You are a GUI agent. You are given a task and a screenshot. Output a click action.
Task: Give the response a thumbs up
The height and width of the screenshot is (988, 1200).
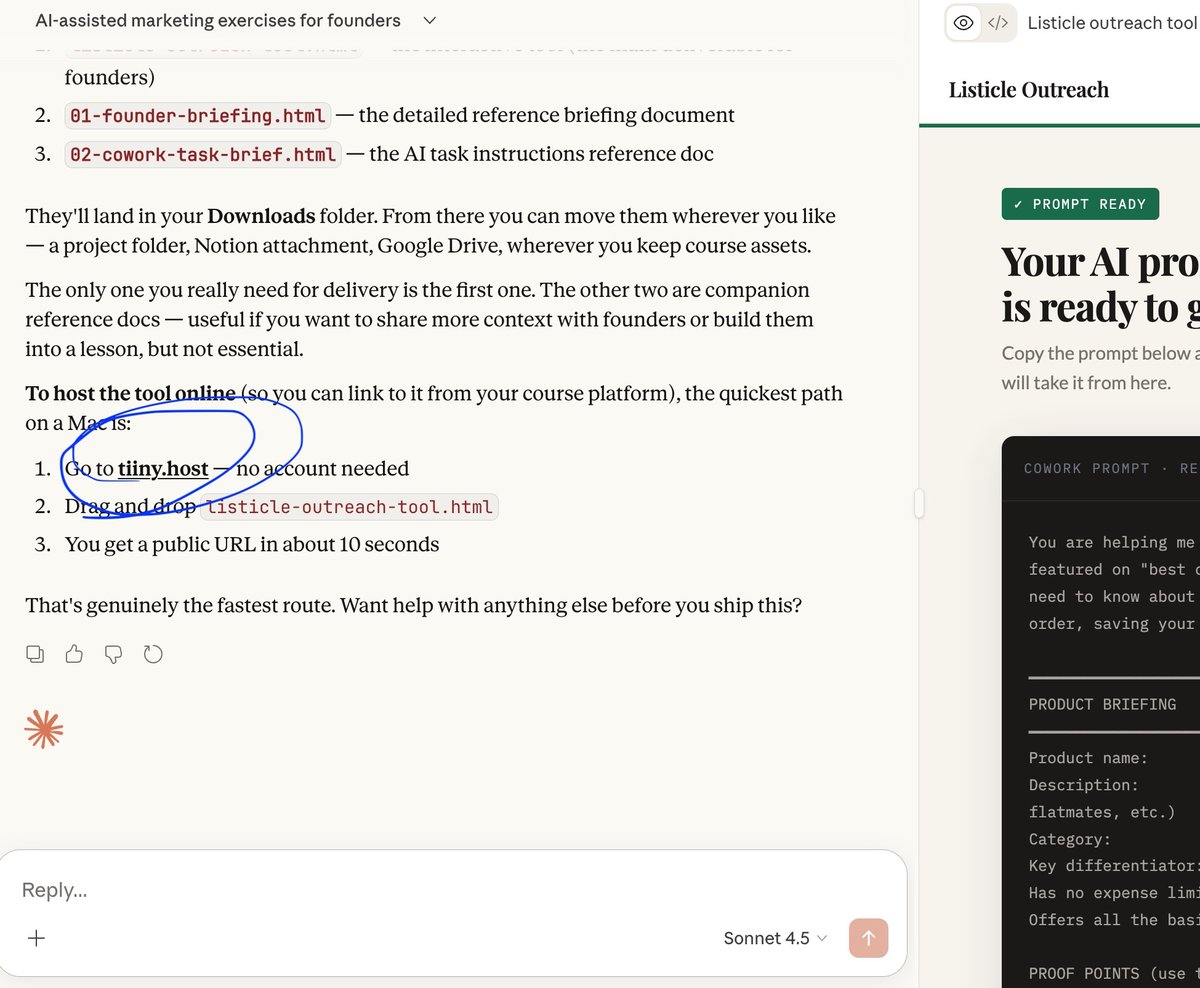click(74, 654)
